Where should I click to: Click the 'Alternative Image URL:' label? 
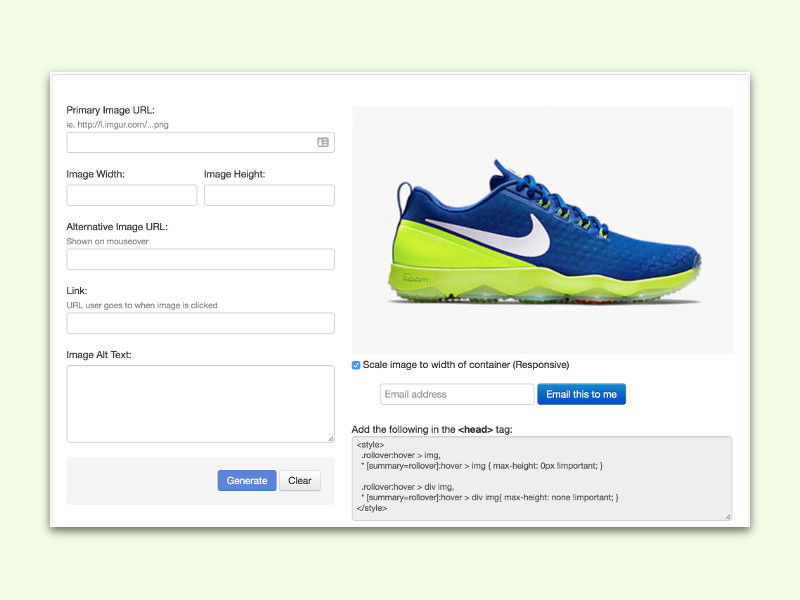117,227
